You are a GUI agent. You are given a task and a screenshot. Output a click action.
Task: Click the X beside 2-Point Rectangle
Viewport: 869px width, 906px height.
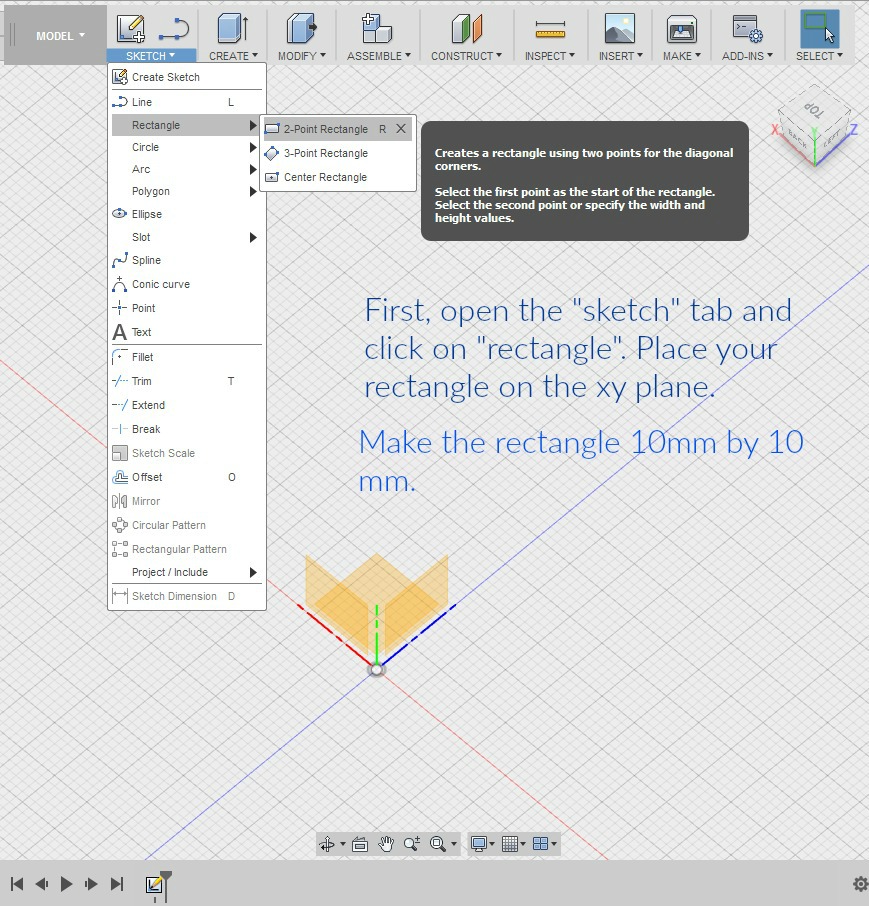coord(401,129)
